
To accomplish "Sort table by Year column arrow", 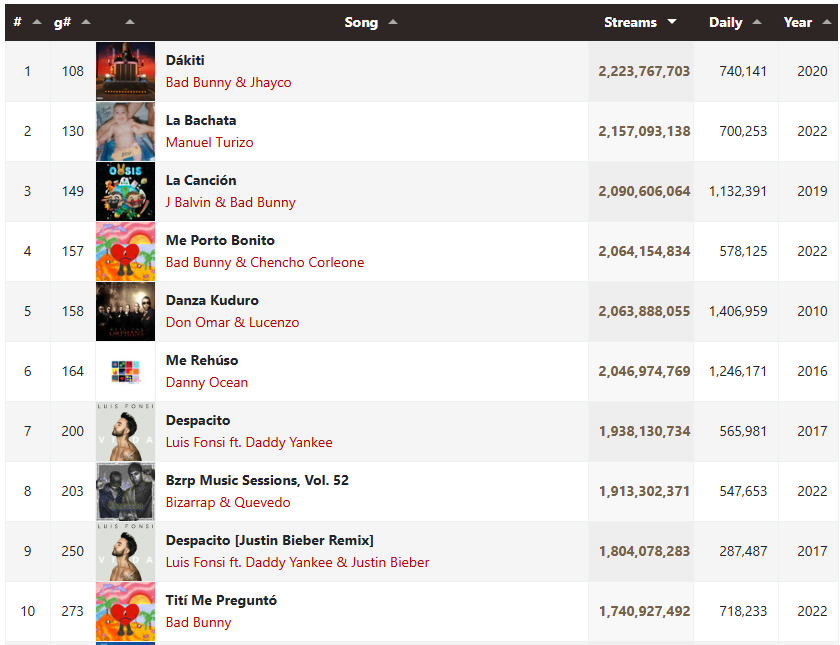I will click(x=827, y=22).
